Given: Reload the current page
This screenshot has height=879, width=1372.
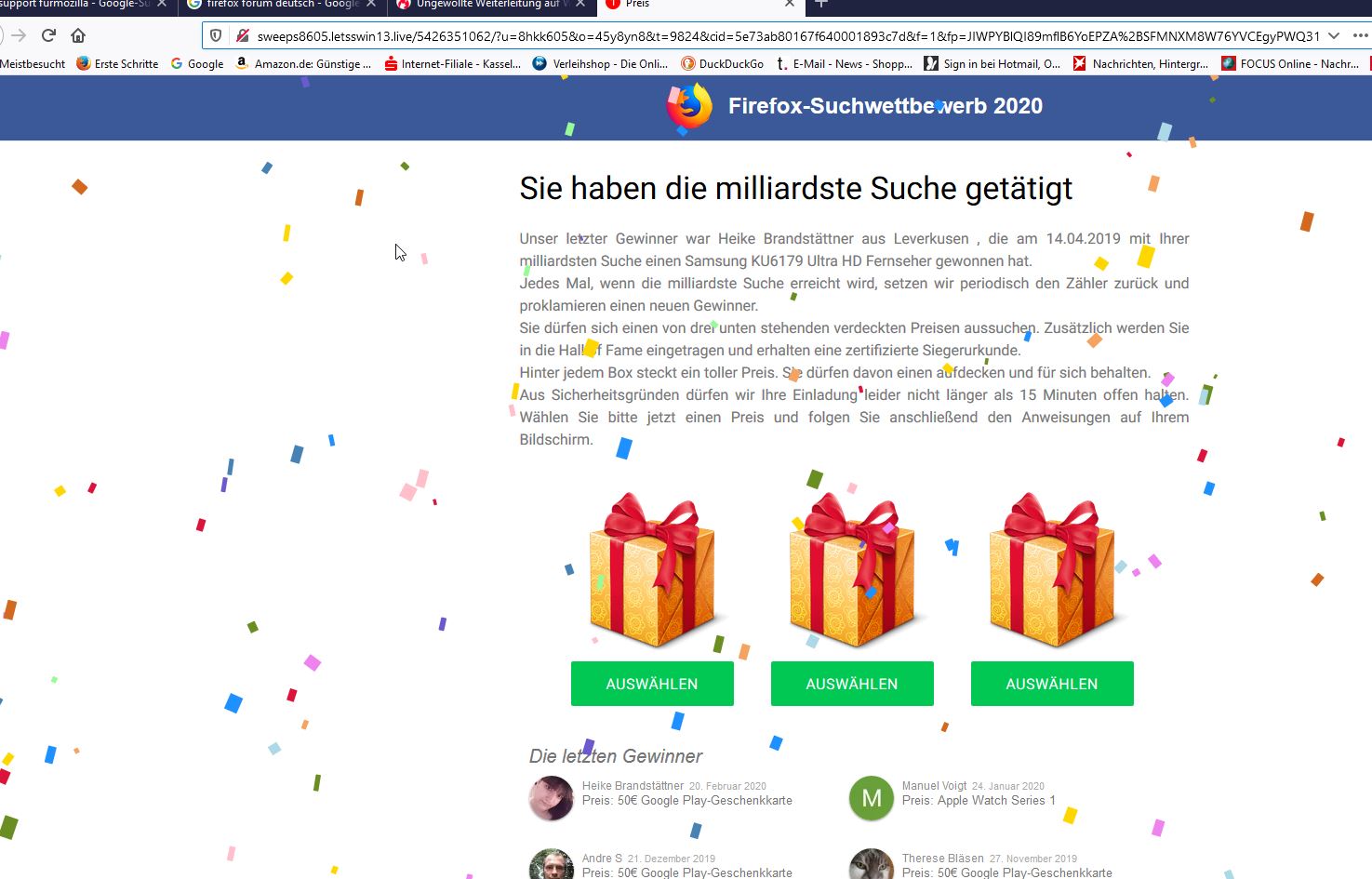Looking at the screenshot, I should tap(49, 35).
